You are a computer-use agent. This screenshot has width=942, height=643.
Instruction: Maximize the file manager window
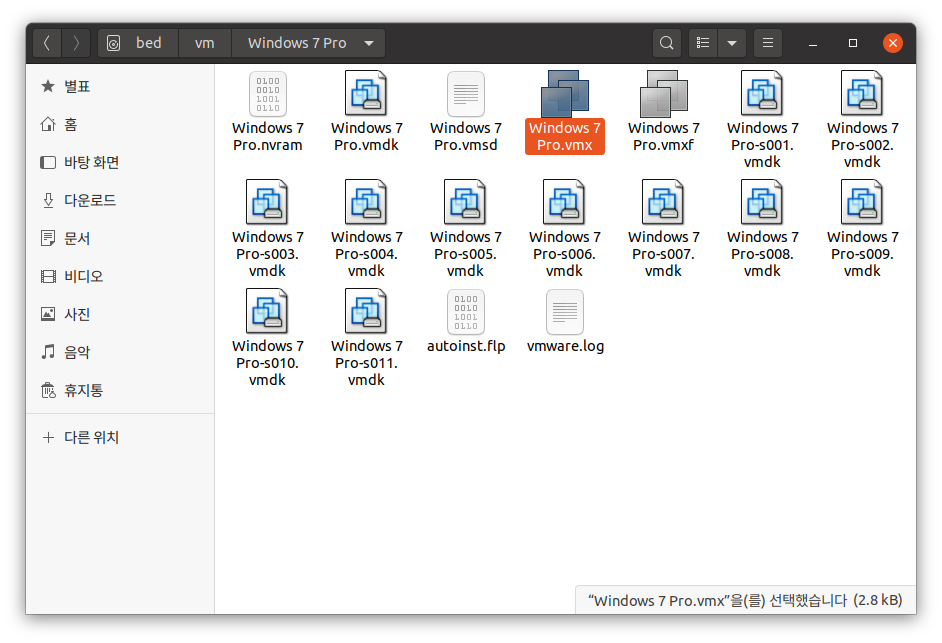tap(852, 43)
